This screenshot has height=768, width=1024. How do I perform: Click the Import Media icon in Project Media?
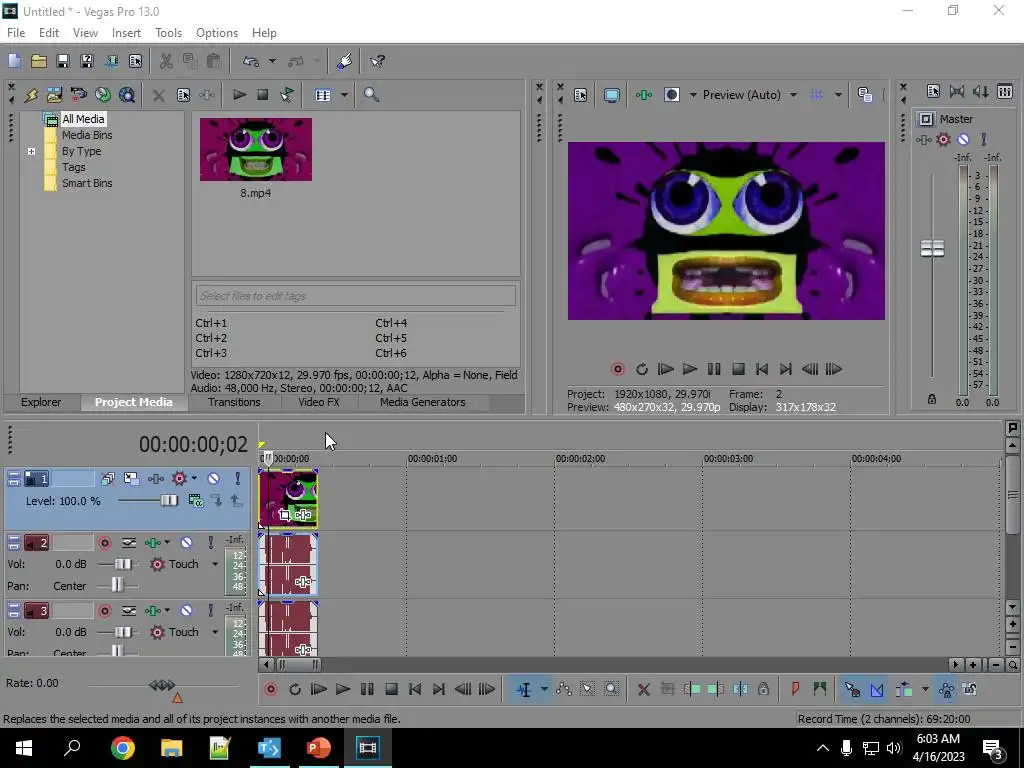click(54, 95)
